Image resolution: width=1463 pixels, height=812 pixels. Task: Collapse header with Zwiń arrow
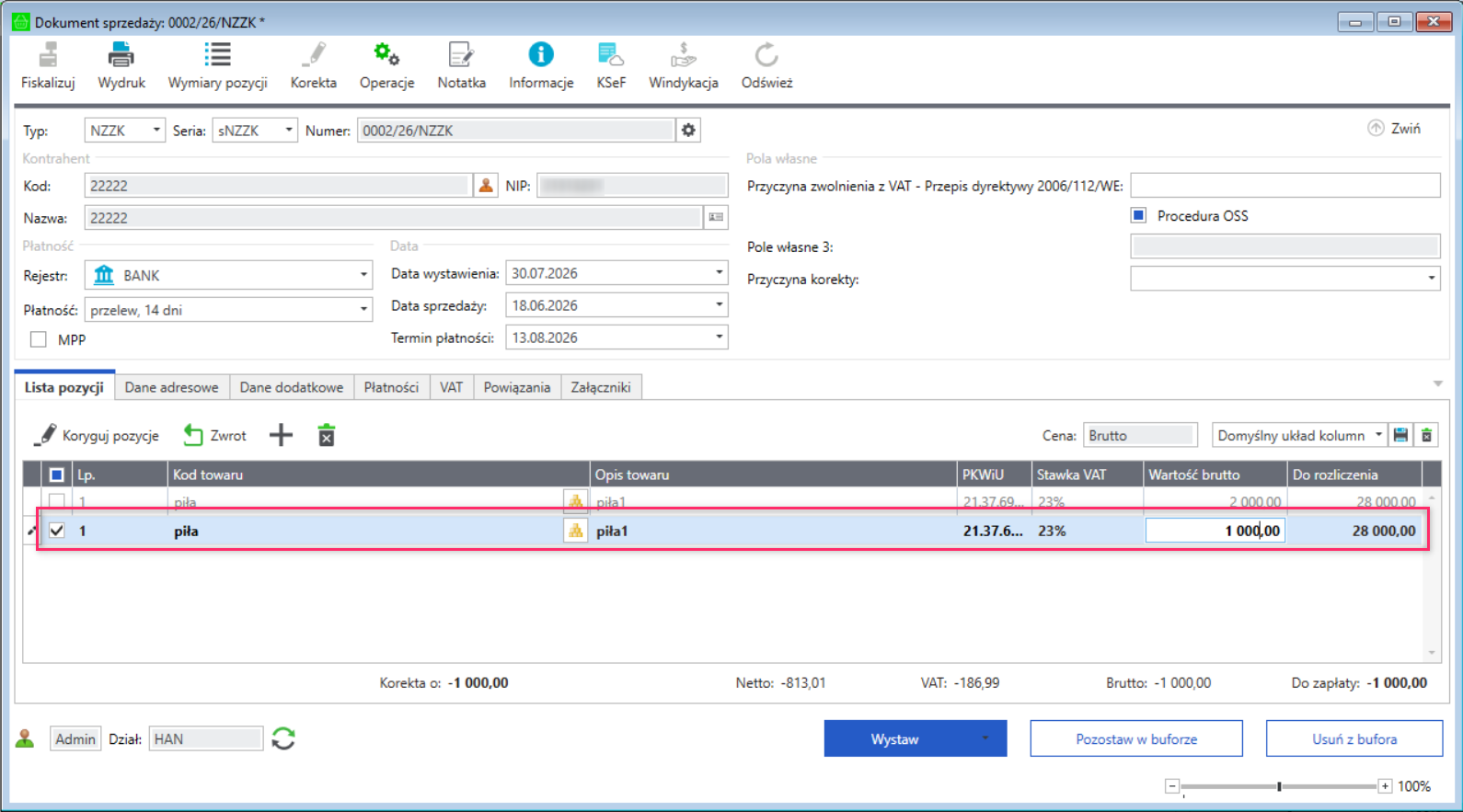(1394, 128)
